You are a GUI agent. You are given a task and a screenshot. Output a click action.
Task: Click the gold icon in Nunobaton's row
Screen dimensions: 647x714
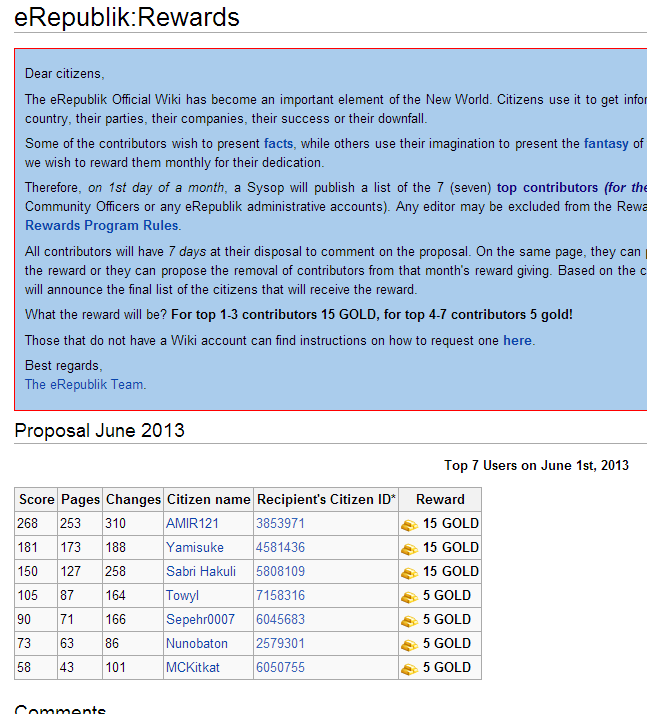click(409, 645)
